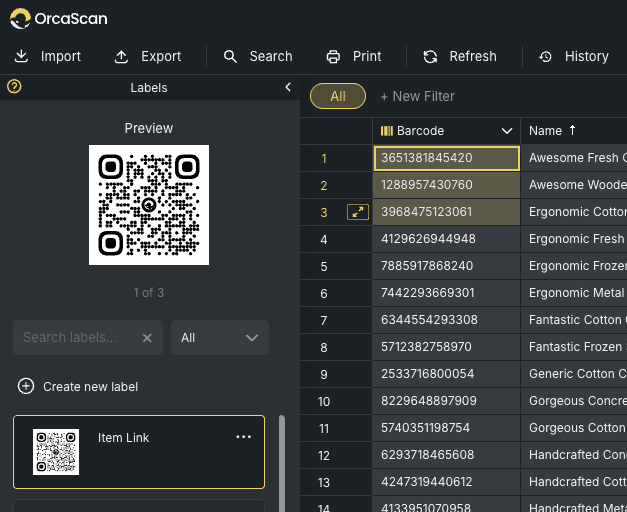Screen dimensions: 627x512
Task: Click the Ergonomic Metal name cell
Action: click(x=573, y=293)
